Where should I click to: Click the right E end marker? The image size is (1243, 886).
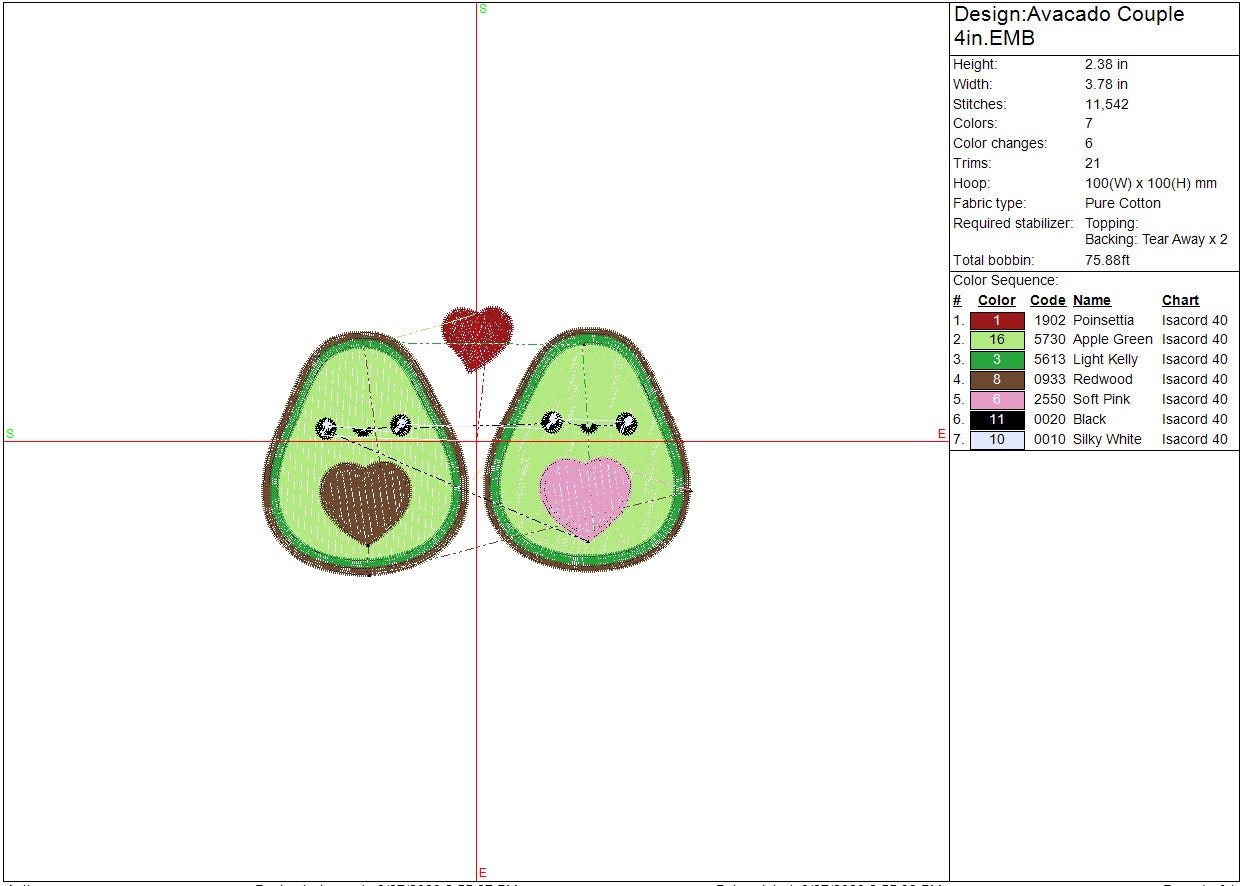pyautogui.click(x=941, y=434)
